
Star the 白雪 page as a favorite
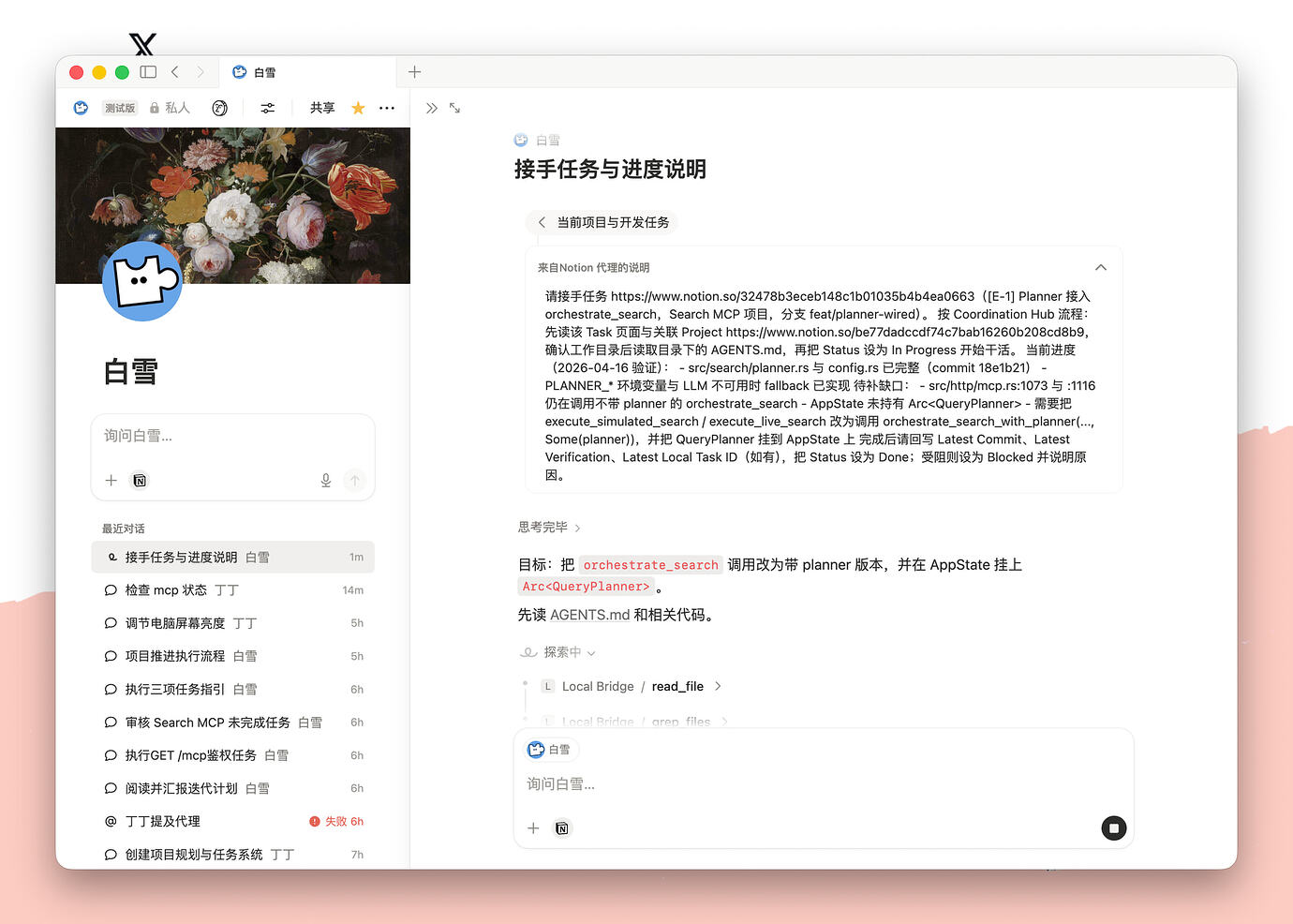(356, 107)
